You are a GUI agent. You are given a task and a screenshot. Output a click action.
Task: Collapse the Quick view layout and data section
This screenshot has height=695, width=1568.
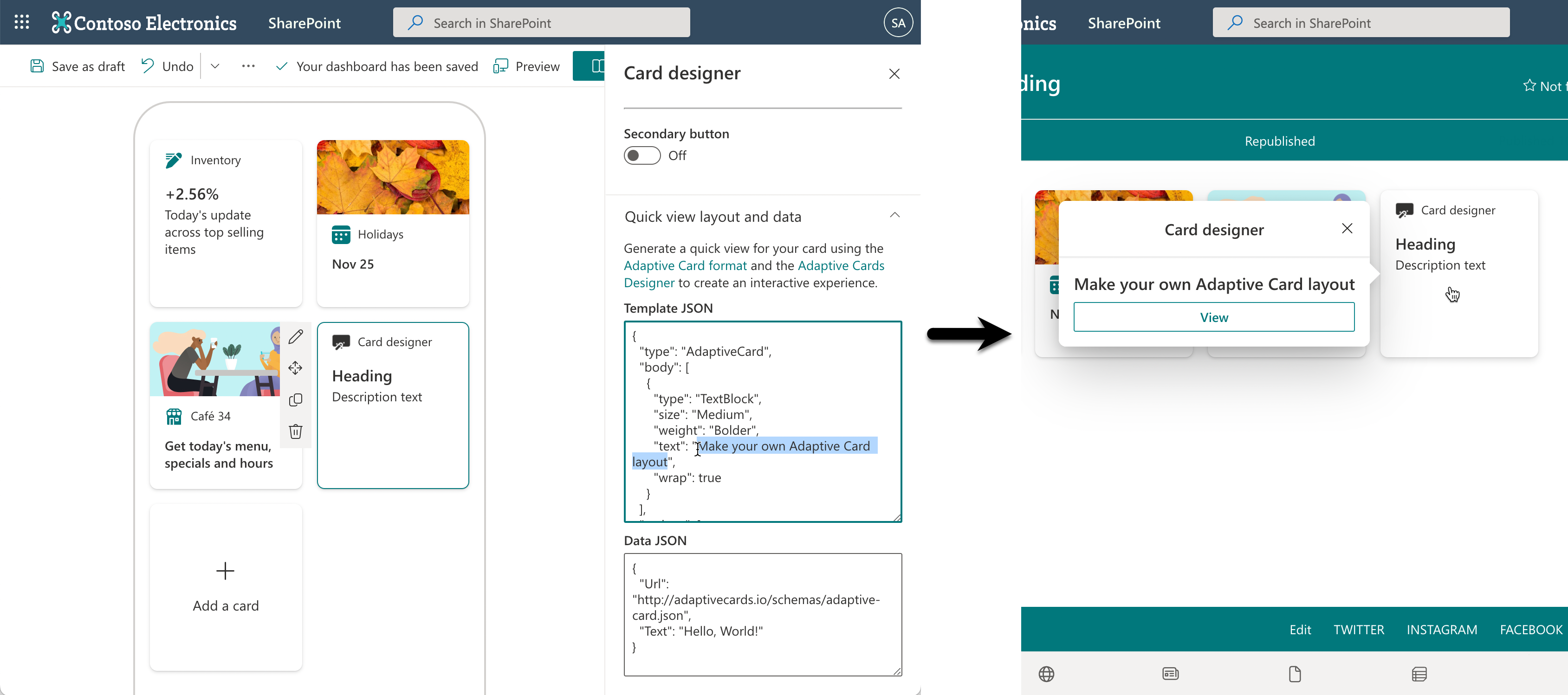(894, 215)
